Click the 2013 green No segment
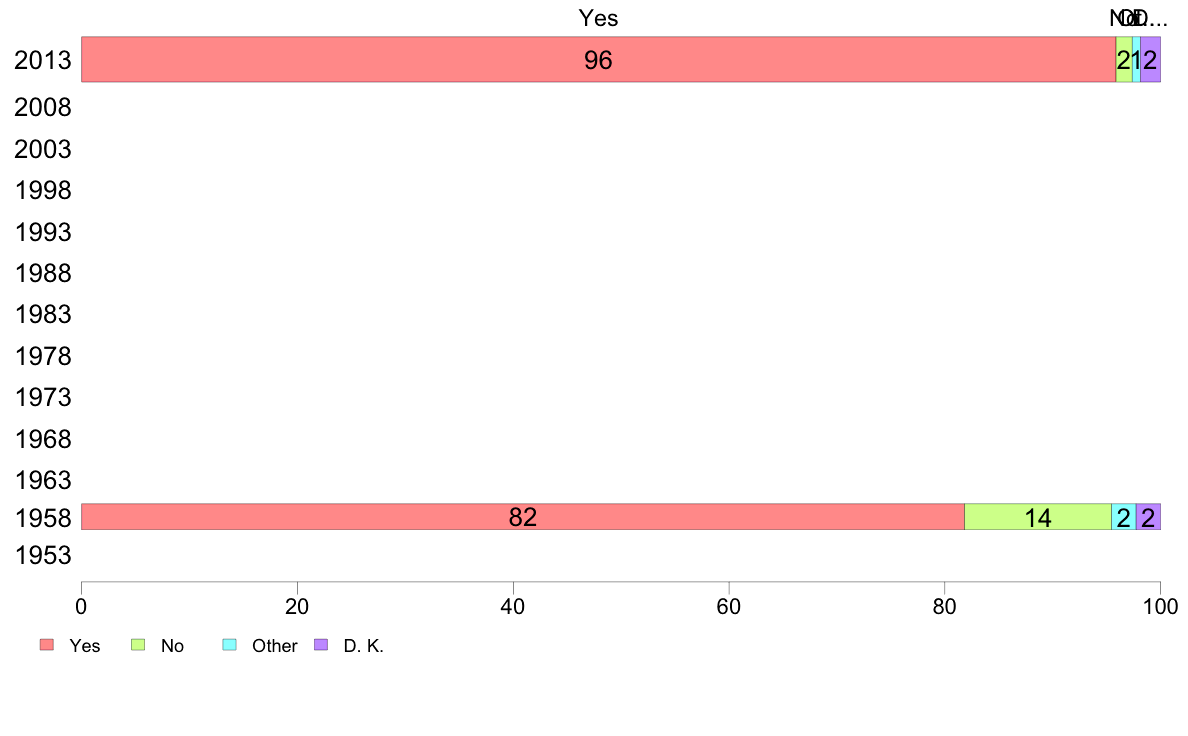1188x736 pixels. pos(1124,59)
